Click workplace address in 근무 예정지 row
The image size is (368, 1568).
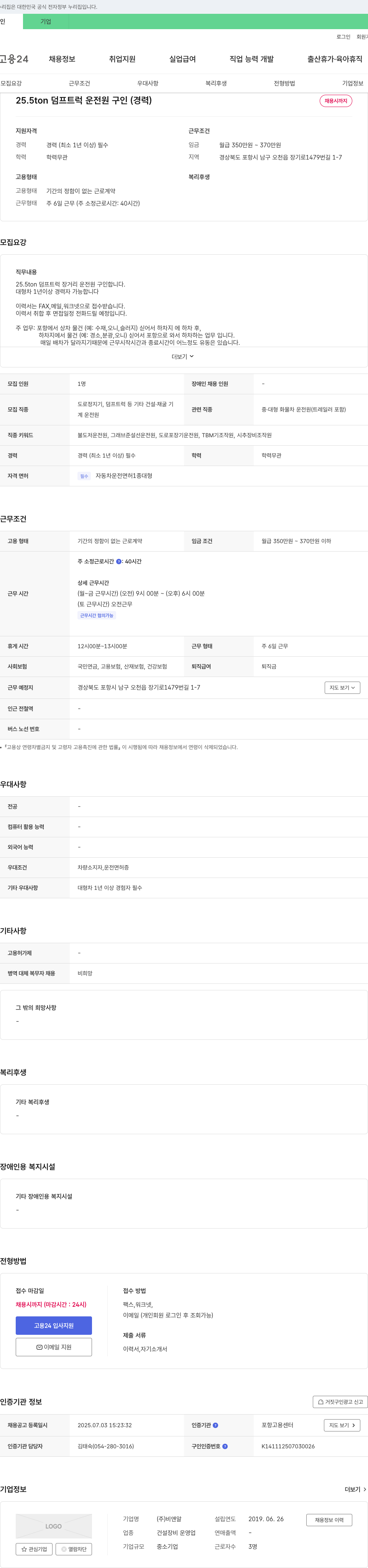pos(139,688)
